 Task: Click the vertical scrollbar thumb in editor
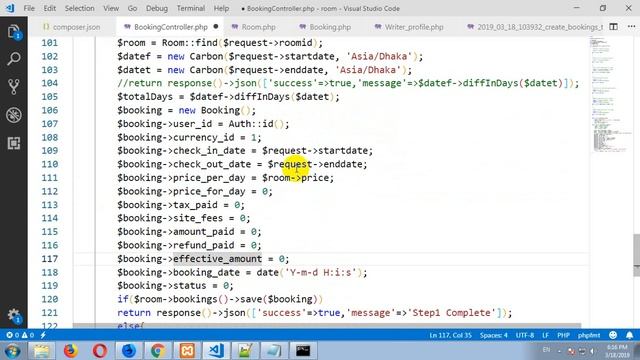(x=636, y=255)
